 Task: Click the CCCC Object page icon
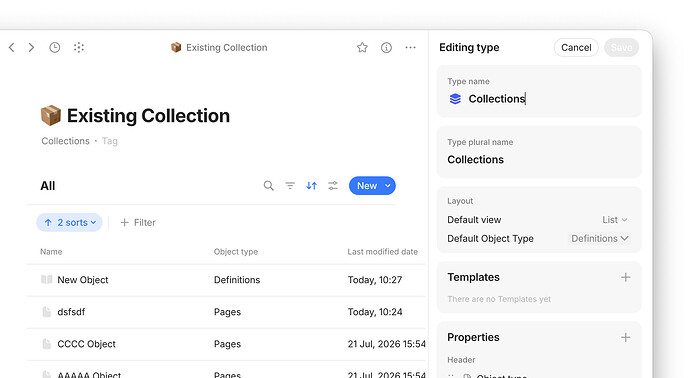[x=47, y=344]
